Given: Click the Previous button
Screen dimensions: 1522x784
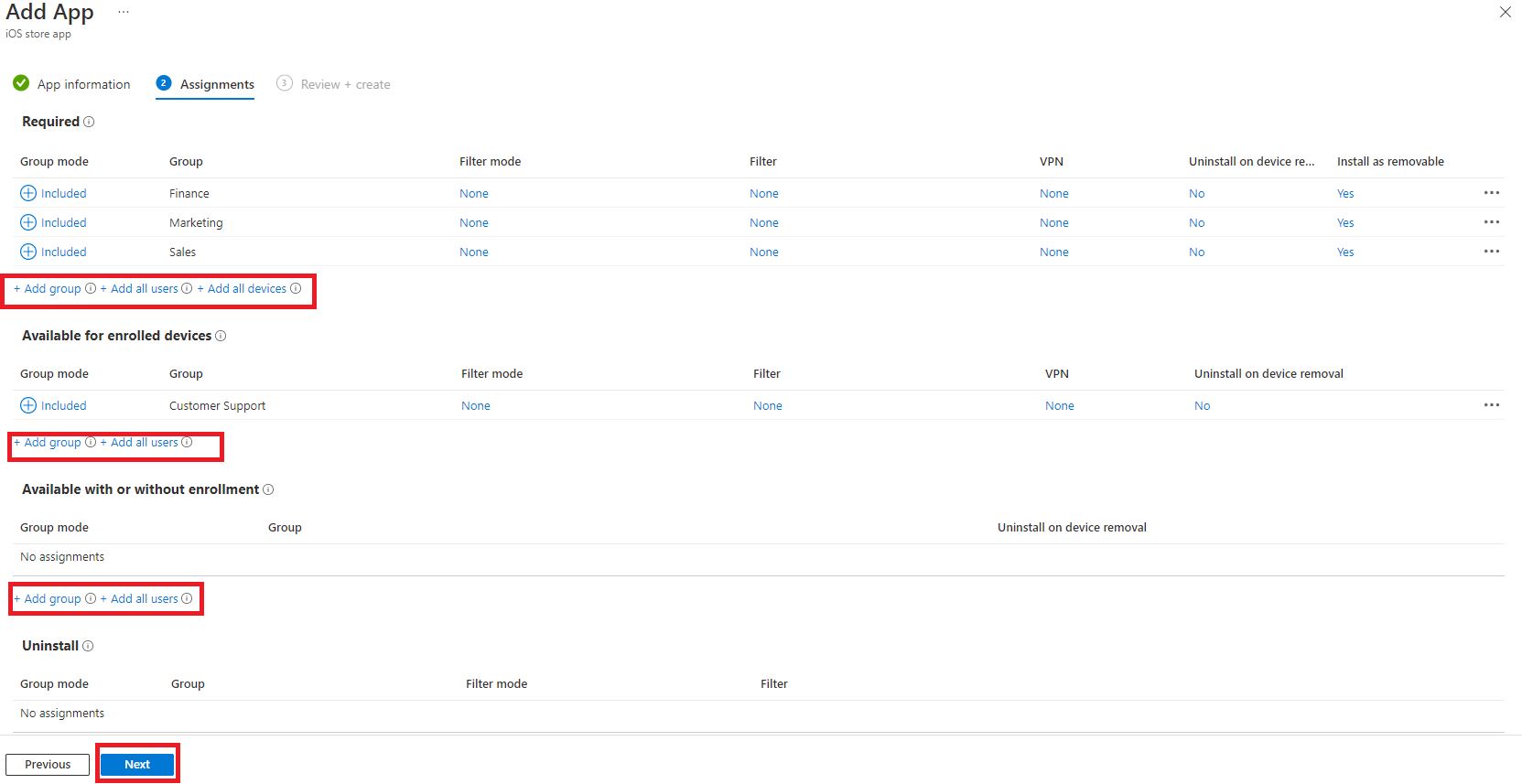Looking at the screenshot, I should (48, 764).
